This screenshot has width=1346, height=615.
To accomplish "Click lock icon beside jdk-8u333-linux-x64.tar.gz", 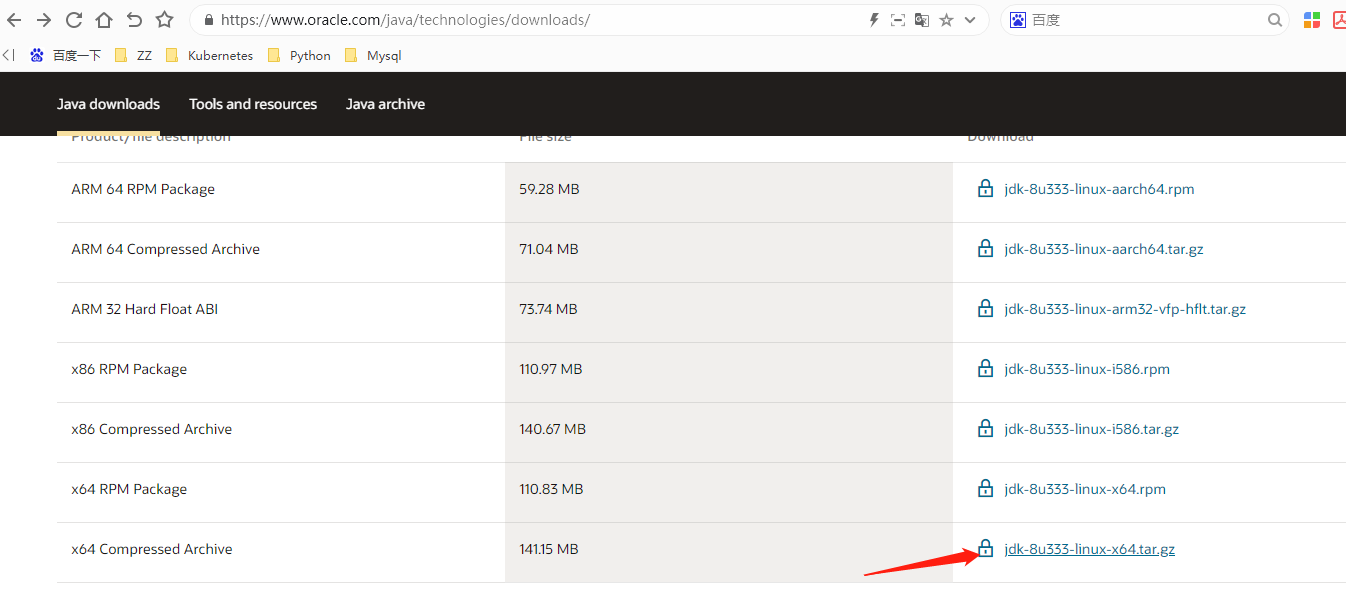I will point(986,548).
